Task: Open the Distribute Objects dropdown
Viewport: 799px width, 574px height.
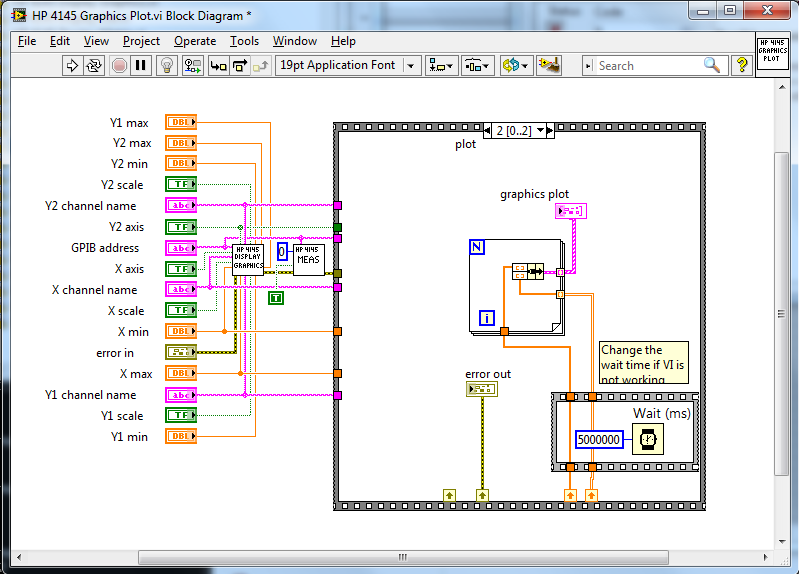Action: pyautogui.click(x=477, y=66)
